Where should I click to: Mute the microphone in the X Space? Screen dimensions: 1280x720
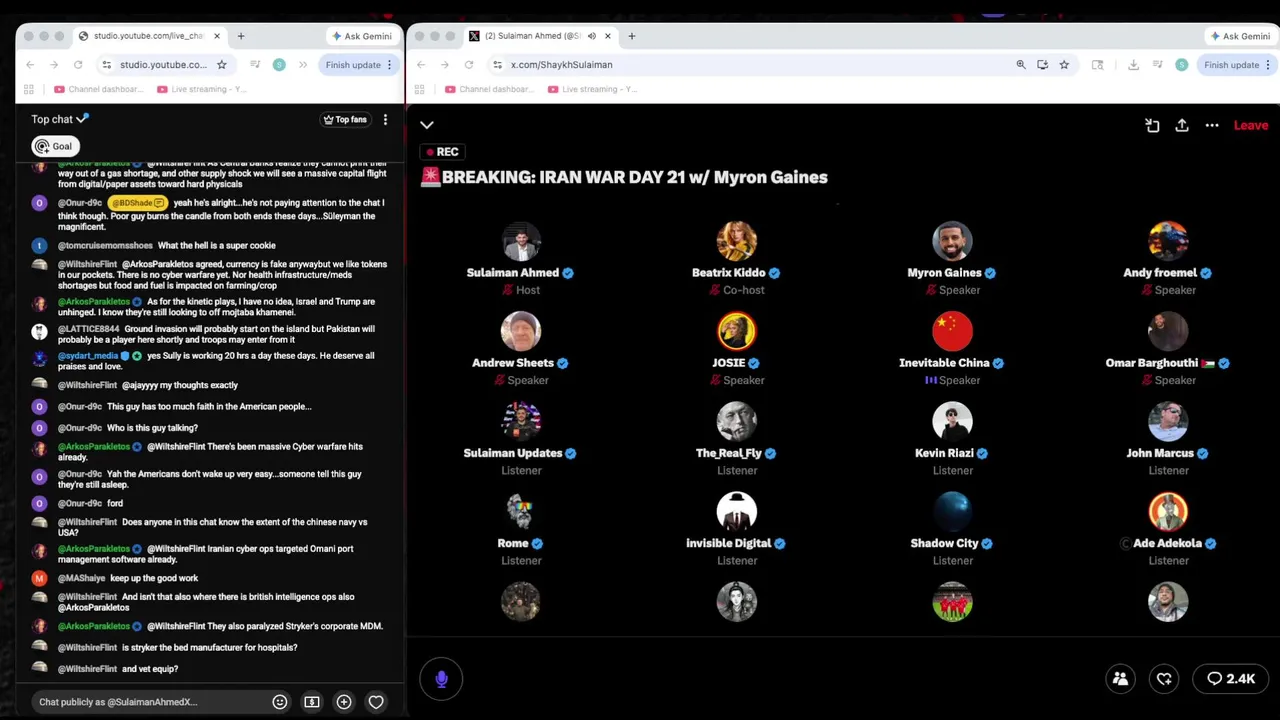tap(441, 679)
